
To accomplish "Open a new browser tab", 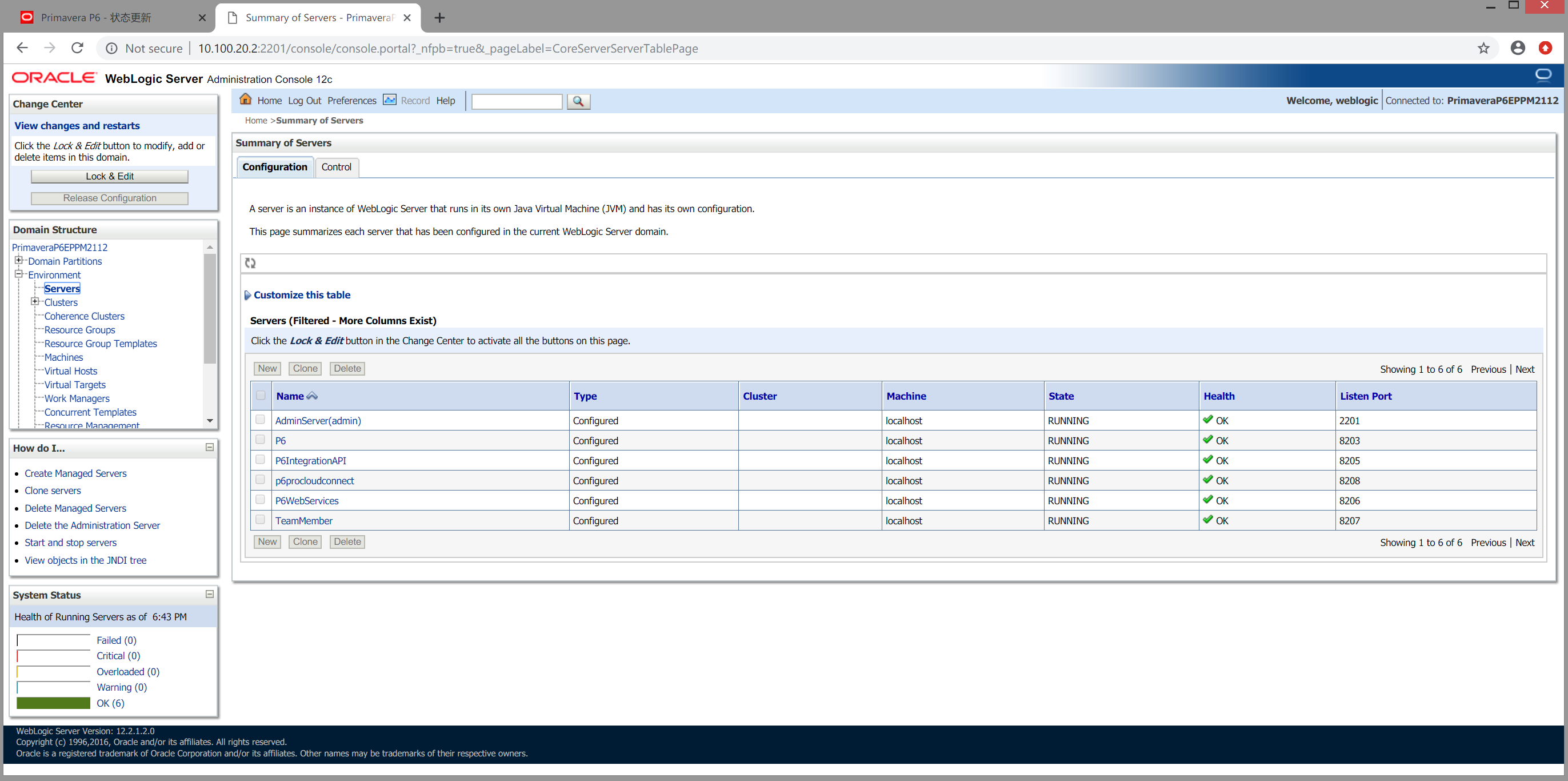I will [439, 18].
